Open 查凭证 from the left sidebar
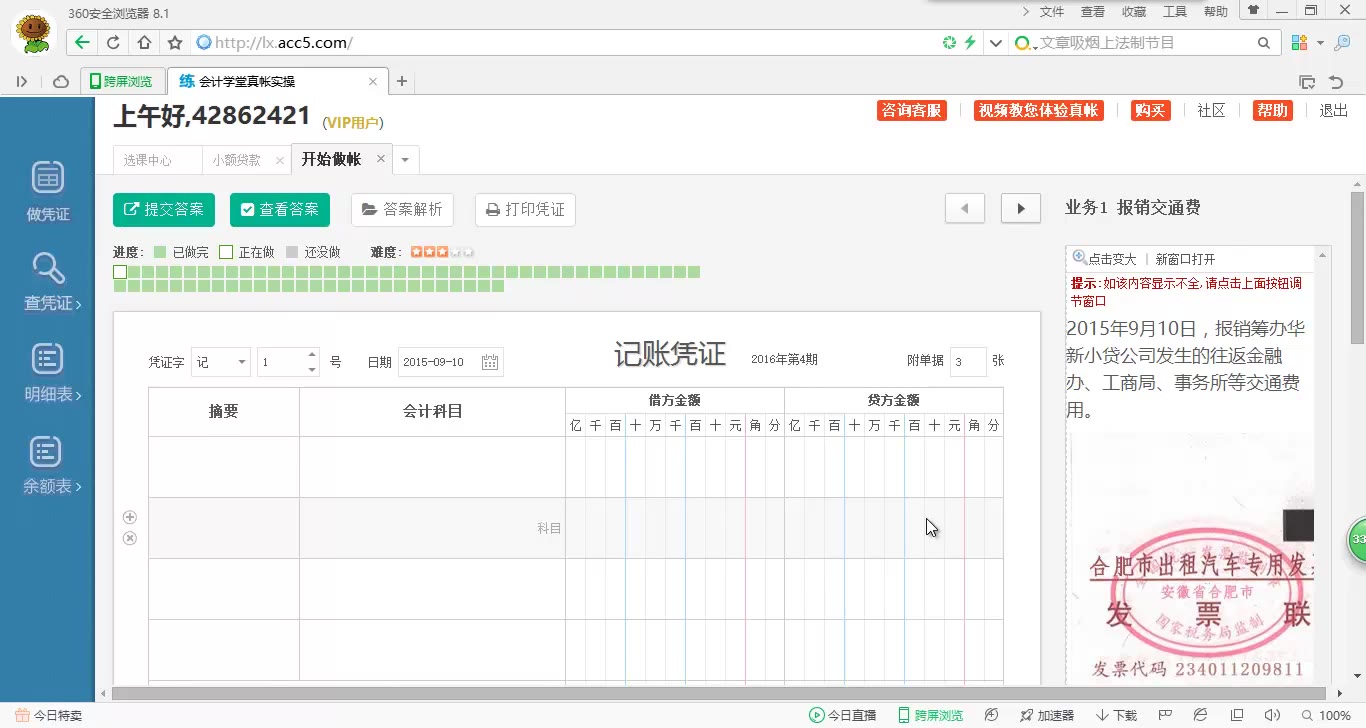 (47, 281)
